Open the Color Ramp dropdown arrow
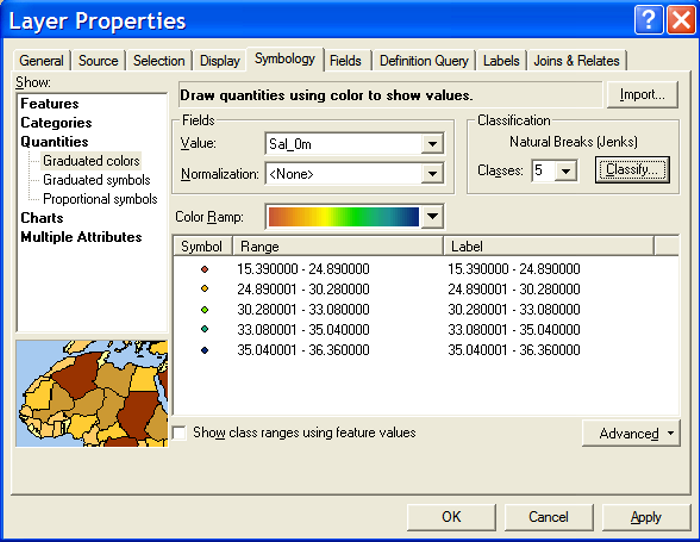700x542 pixels. (432, 216)
